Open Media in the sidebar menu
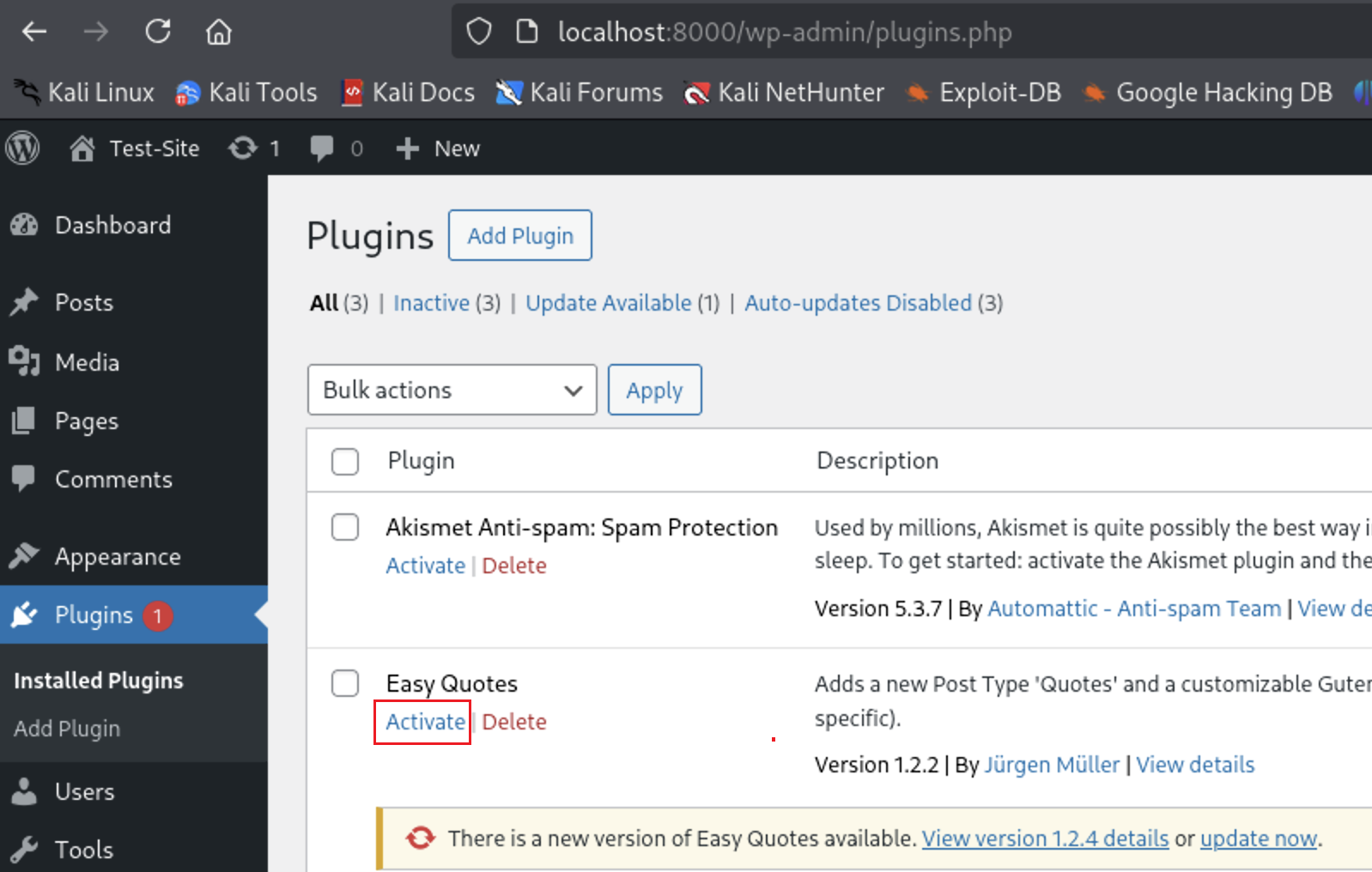This screenshot has height=872, width=1372. [88, 362]
